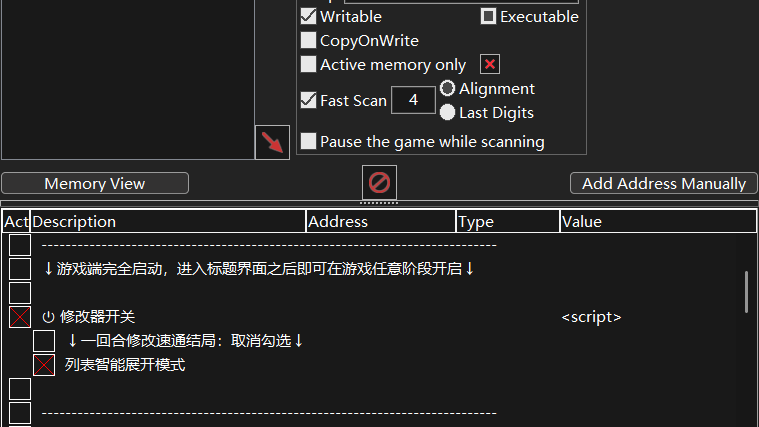Disable the Fast Scan checkbox

tap(308, 100)
